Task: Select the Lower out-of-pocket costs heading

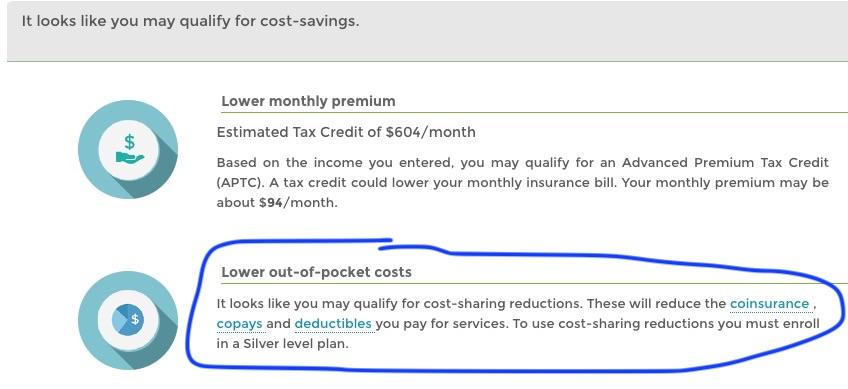Action: 316,272
